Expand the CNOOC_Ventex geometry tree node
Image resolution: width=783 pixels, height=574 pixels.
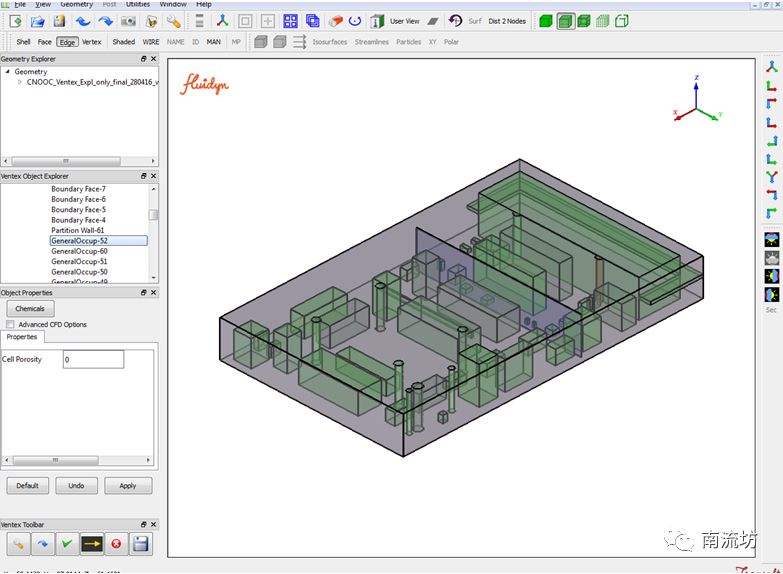[21, 82]
